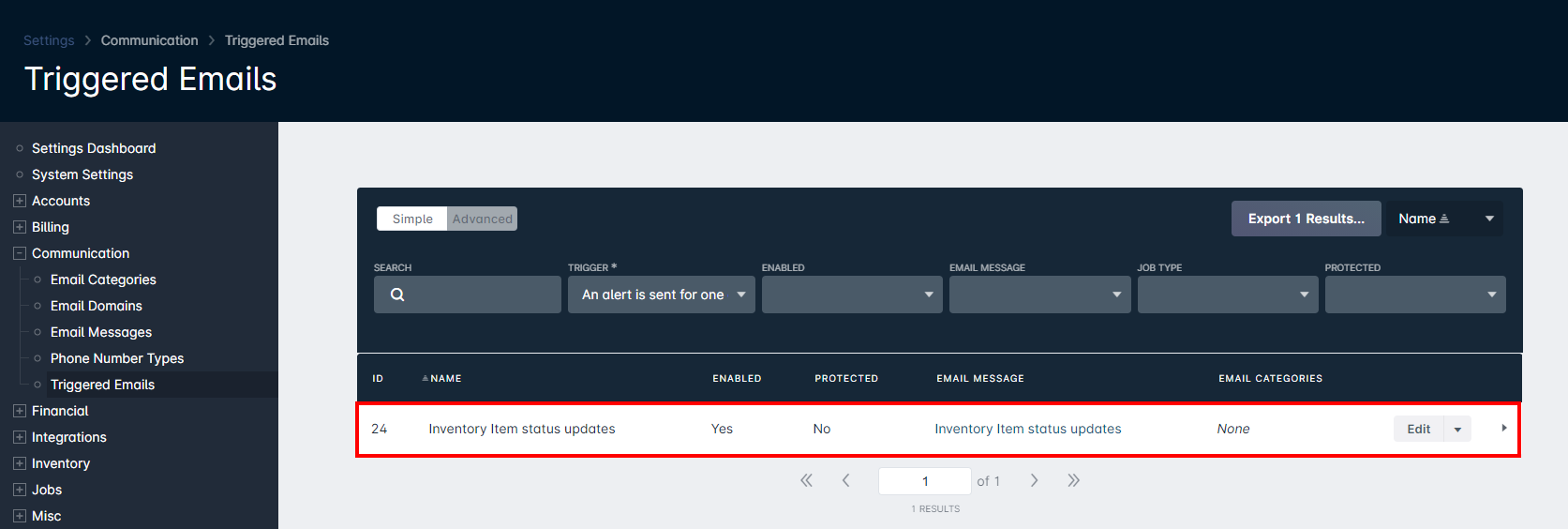The height and width of the screenshot is (529, 1568).
Task: Go to previous page arrow
Action: pyautogui.click(x=845, y=480)
